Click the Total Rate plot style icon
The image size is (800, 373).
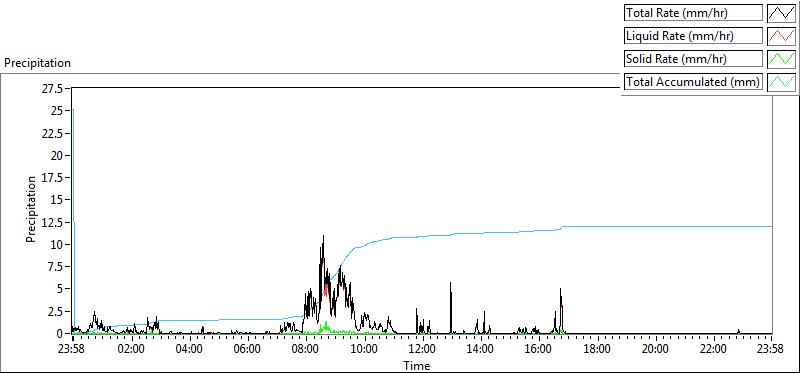pyautogui.click(x=781, y=13)
